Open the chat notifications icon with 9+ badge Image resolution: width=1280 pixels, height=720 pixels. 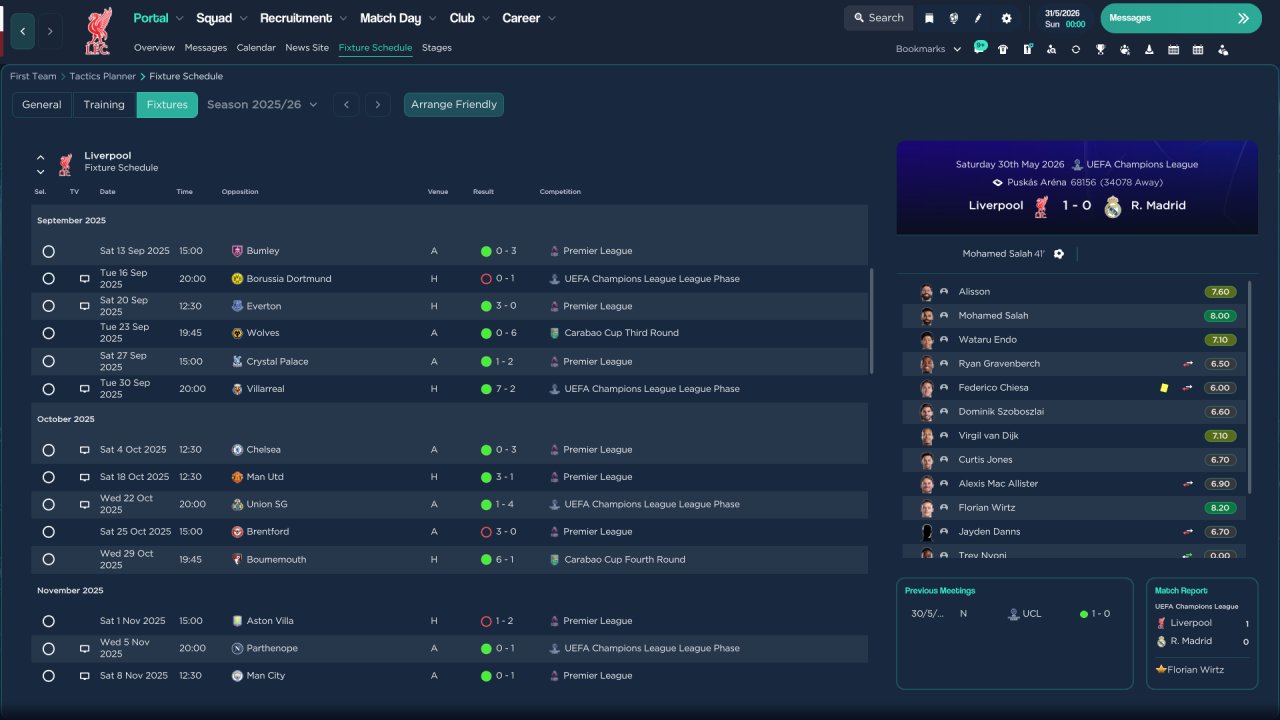(x=979, y=48)
